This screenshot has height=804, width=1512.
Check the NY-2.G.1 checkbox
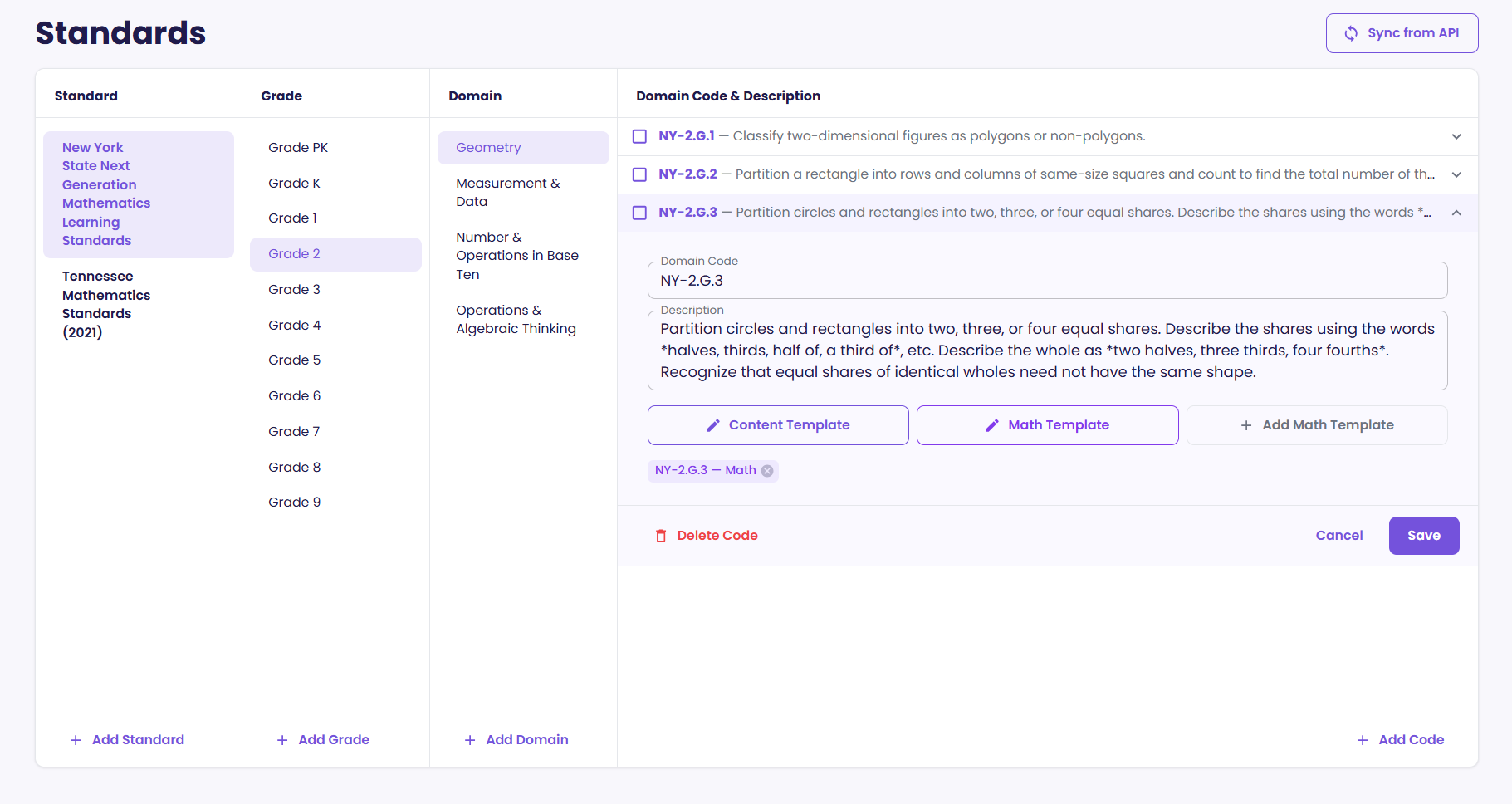pyautogui.click(x=639, y=136)
